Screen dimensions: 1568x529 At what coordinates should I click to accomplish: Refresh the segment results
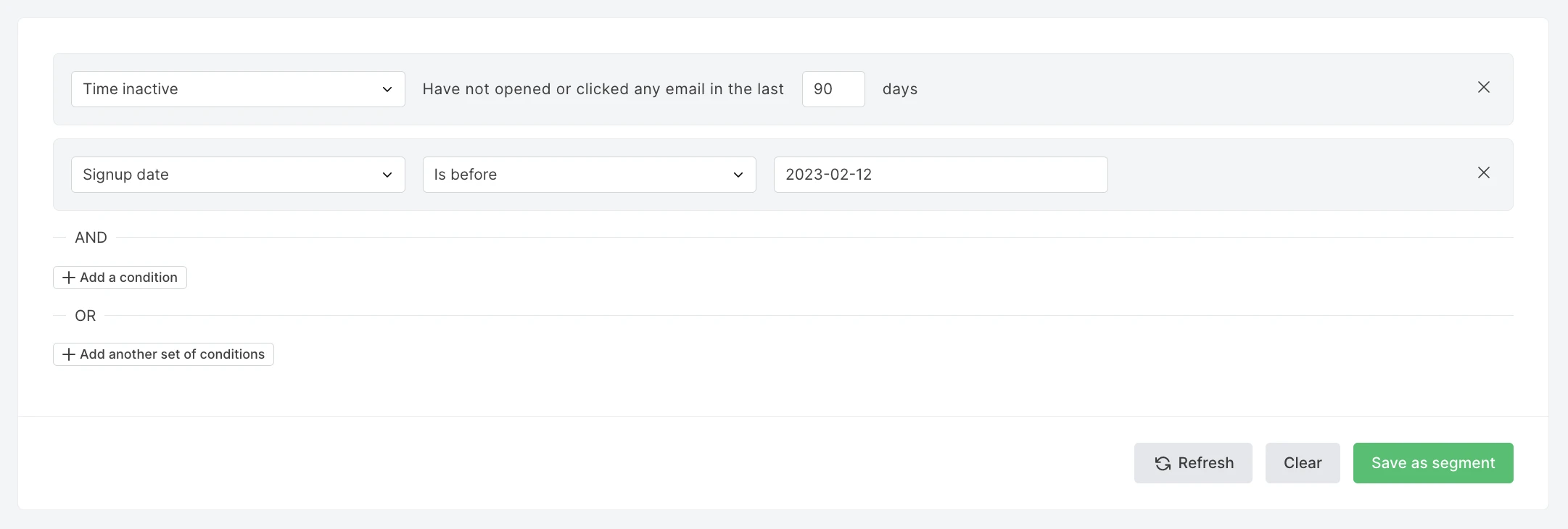(x=1192, y=463)
